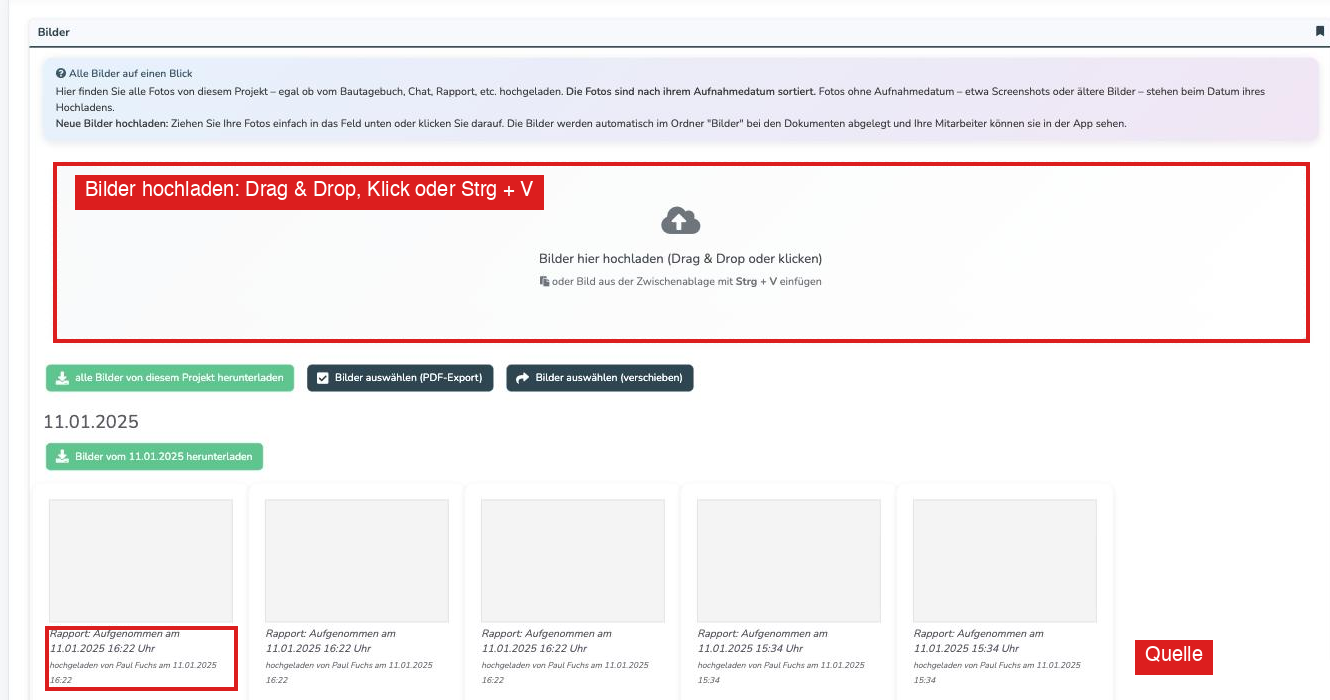The image size is (1330, 700).
Task: Click the clipboard icon before "oder Bild aus der Zwischenablage"
Action: (544, 282)
